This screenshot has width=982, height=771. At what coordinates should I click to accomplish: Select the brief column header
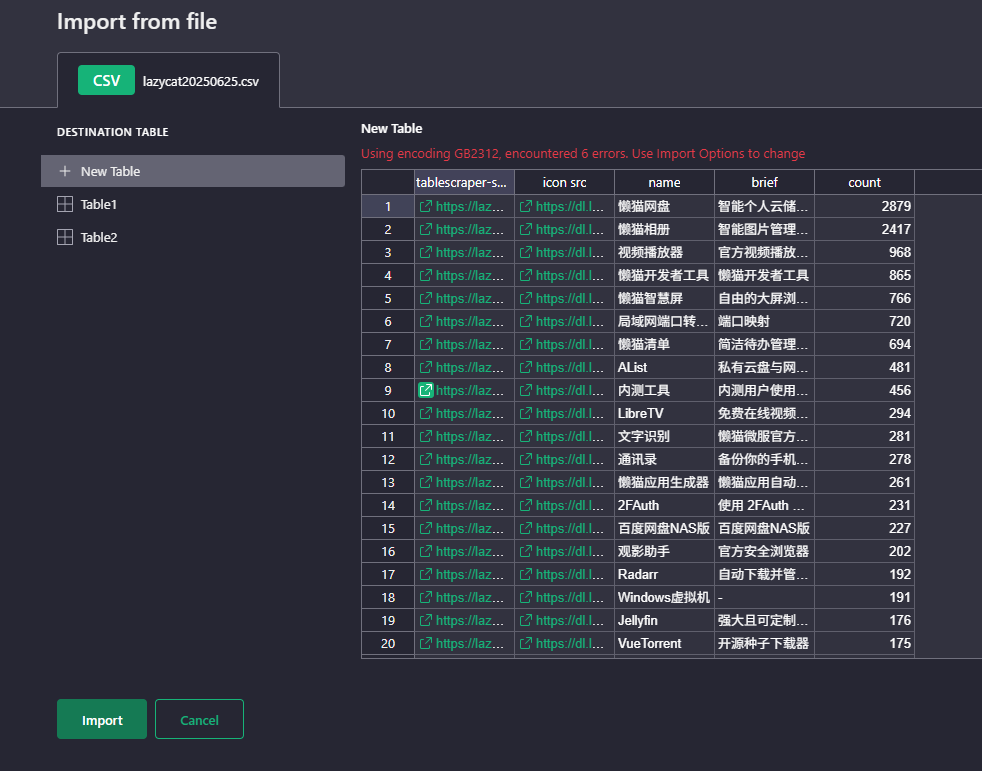tap(765, 182)
